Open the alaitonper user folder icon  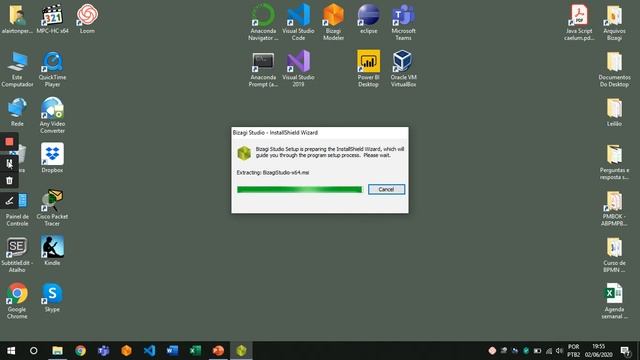tap(17, 19)
